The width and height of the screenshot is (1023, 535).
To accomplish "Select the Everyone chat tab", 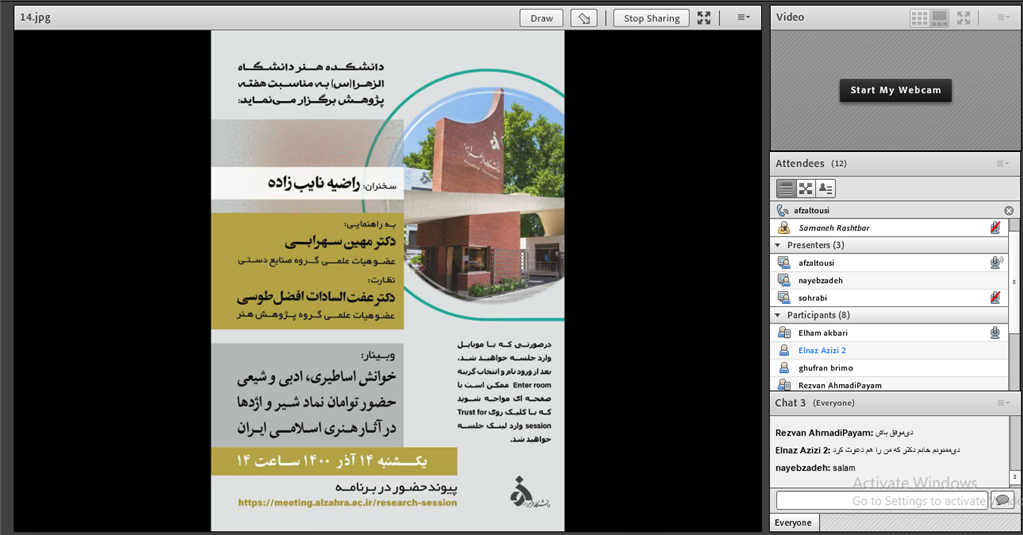I will tap(793, 523).
